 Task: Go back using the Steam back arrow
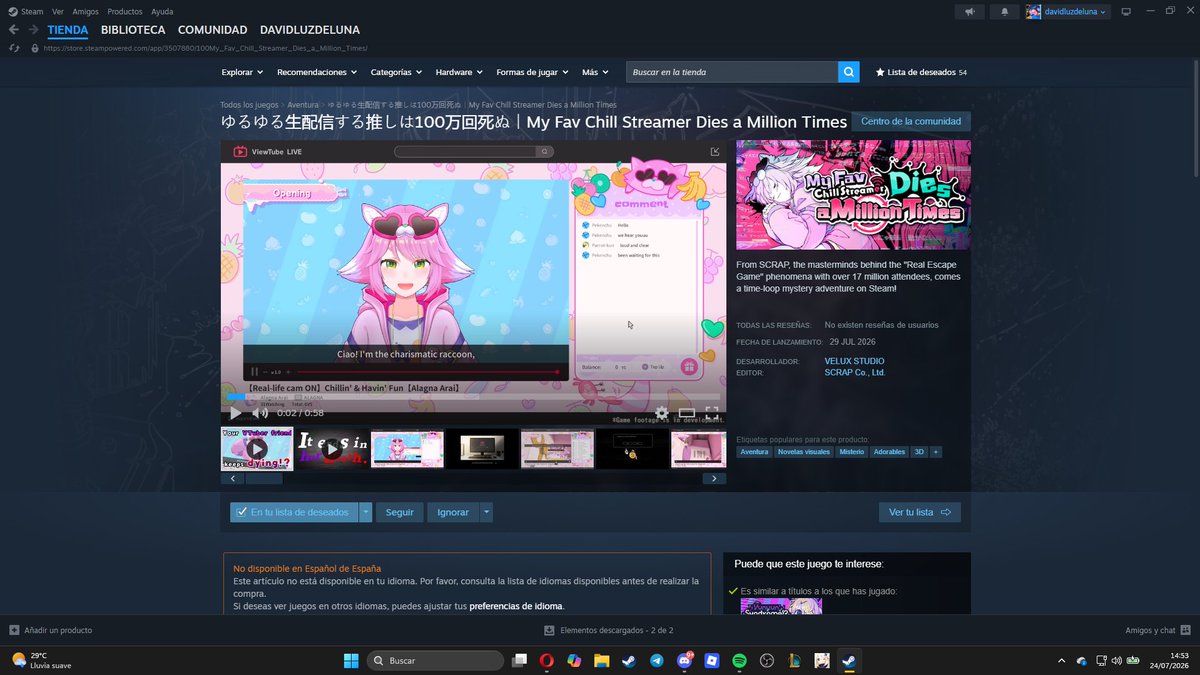point(14,30)
